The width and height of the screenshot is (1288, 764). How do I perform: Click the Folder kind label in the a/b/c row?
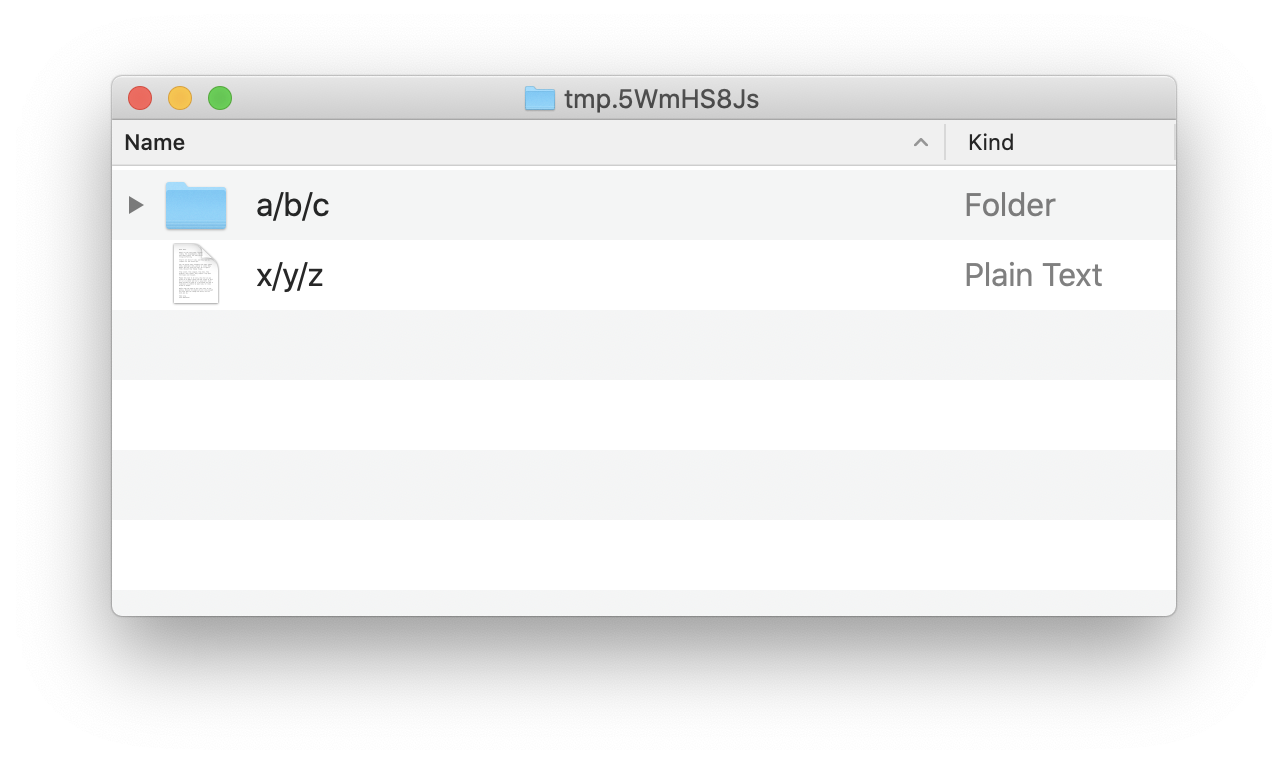1010,205
